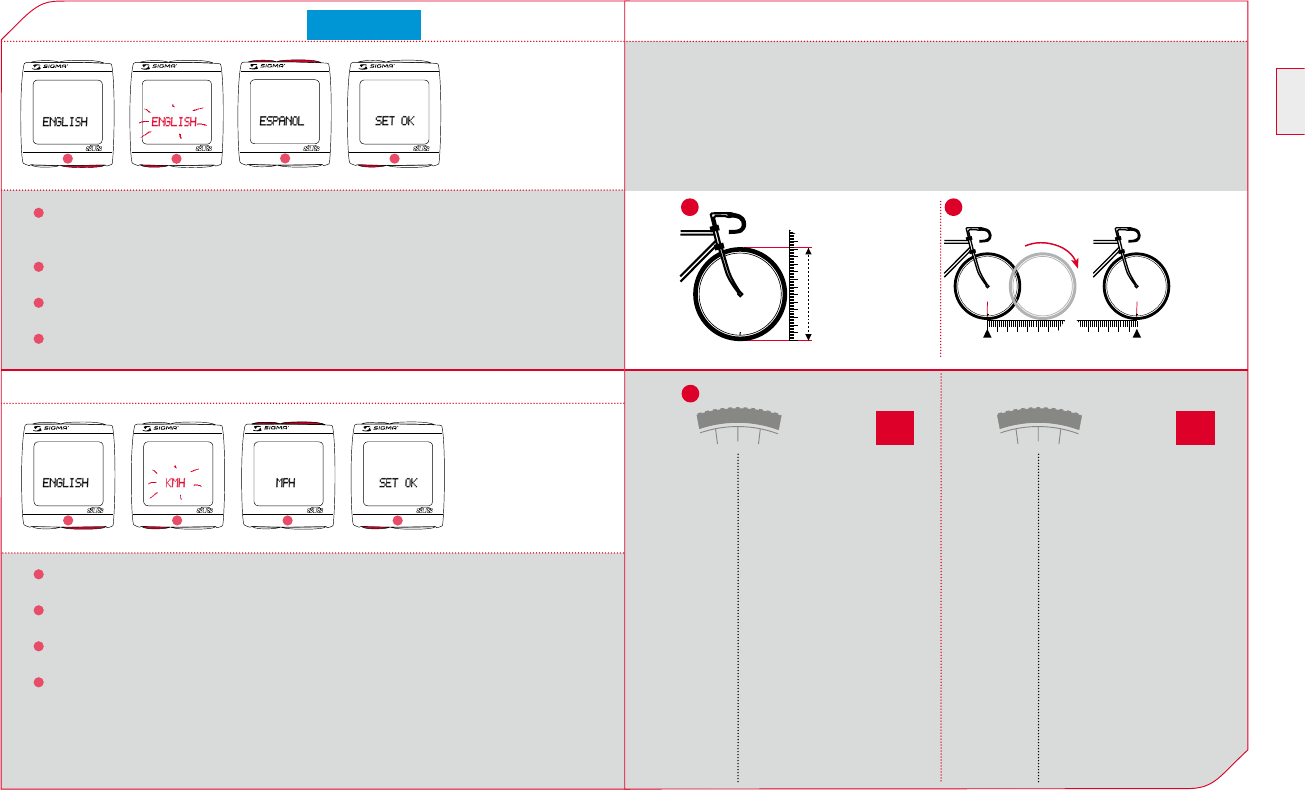This screenshot has height=790, width=1305.
Task: Click the red circle marker above the rolling-wheel diagram
Action: click(955, 208)
